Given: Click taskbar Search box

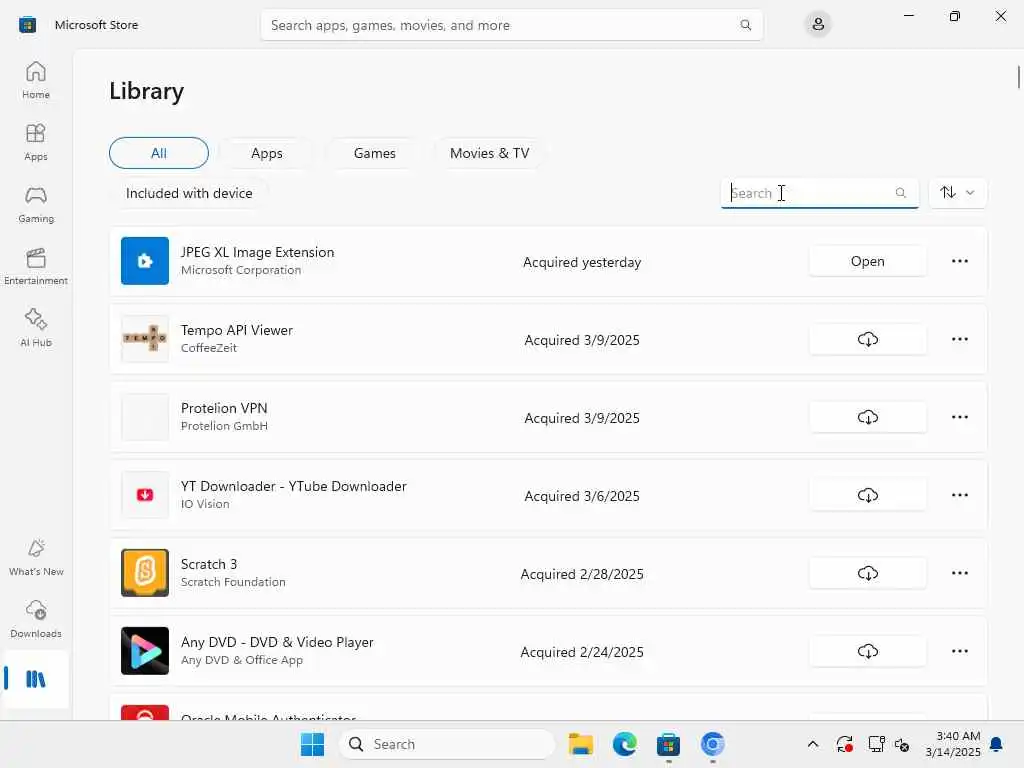Looking at the screenshot, I should point(447,744).
